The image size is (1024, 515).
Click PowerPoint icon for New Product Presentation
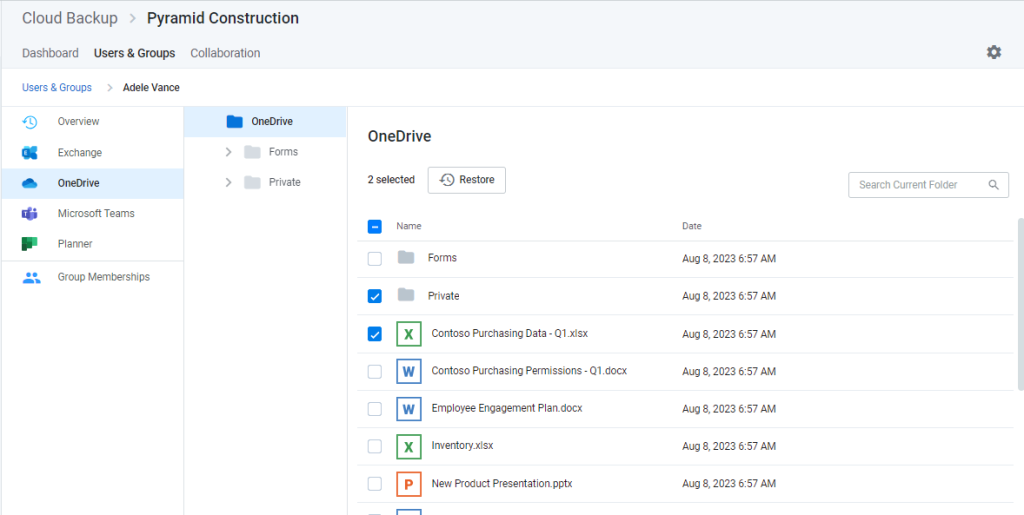(409, 484)
